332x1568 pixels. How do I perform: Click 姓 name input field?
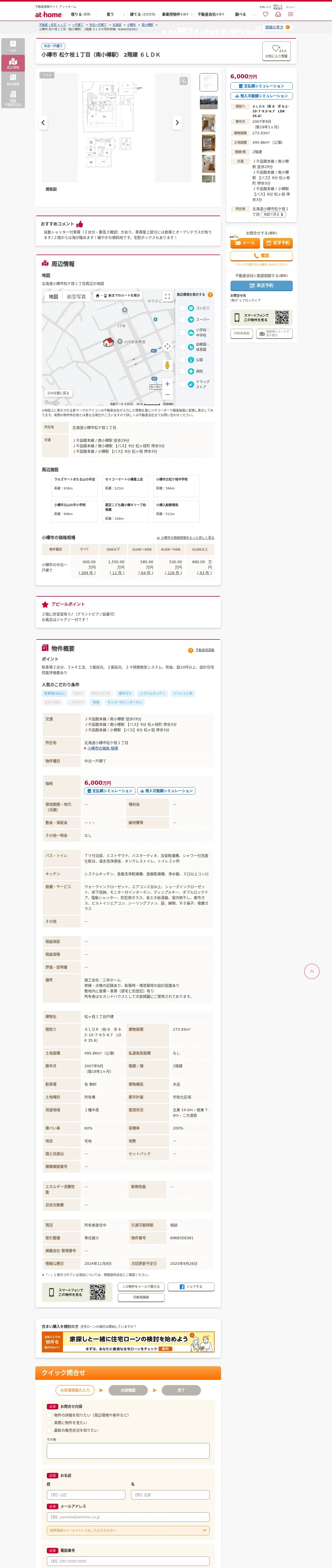coord(86,1495)
